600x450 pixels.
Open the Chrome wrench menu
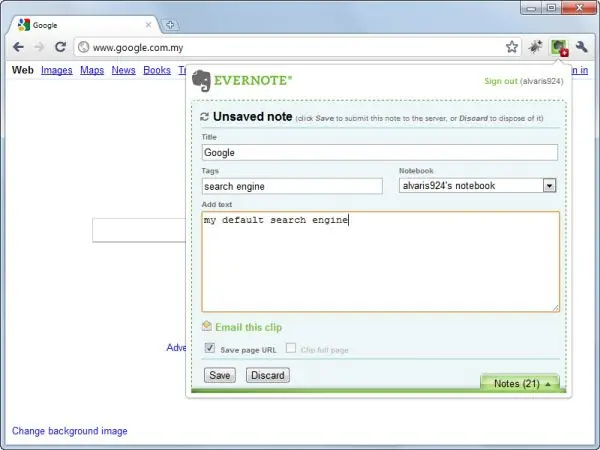(x=582, y=47)
